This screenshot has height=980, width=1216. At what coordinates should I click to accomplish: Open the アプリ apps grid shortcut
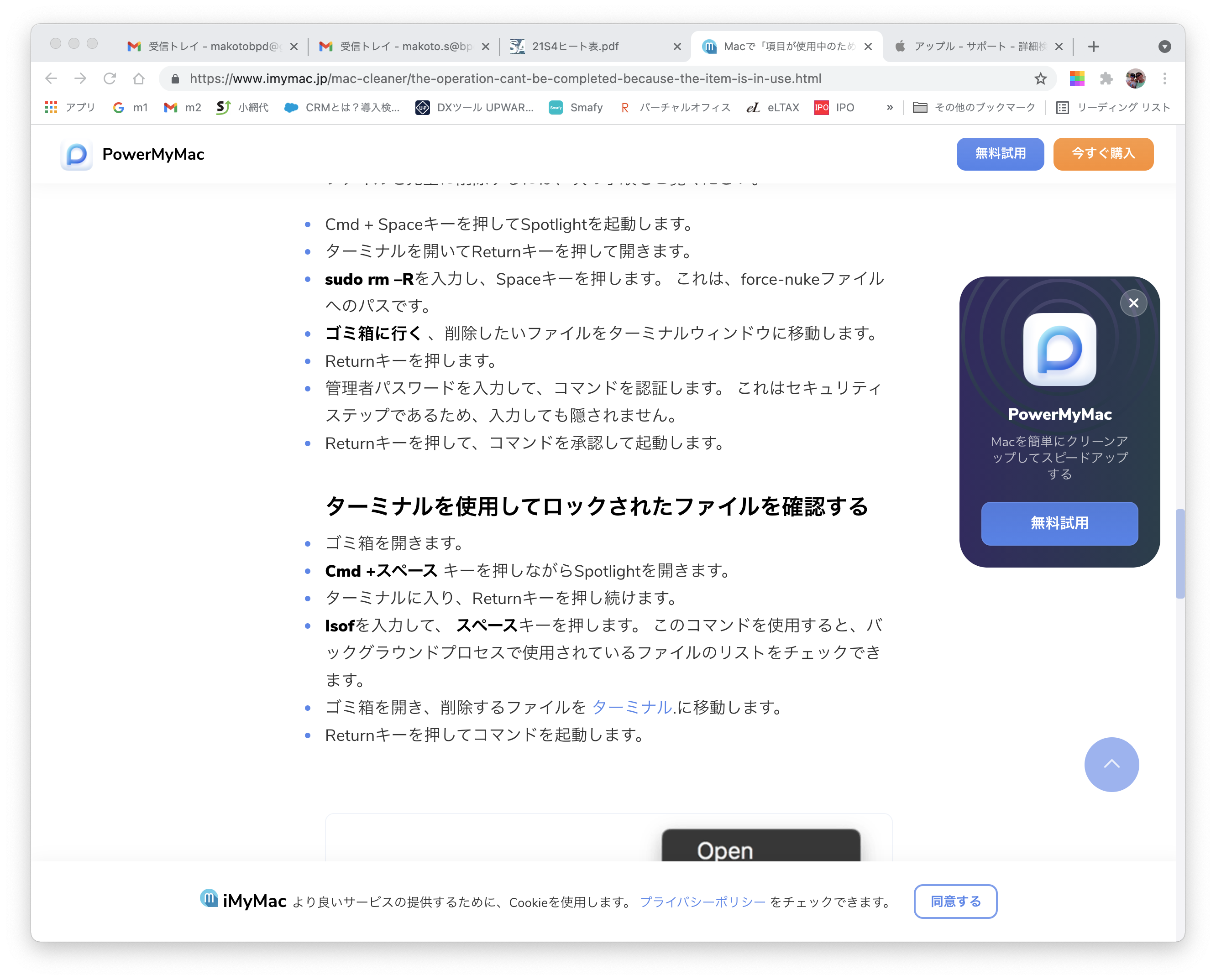(70, 107)
